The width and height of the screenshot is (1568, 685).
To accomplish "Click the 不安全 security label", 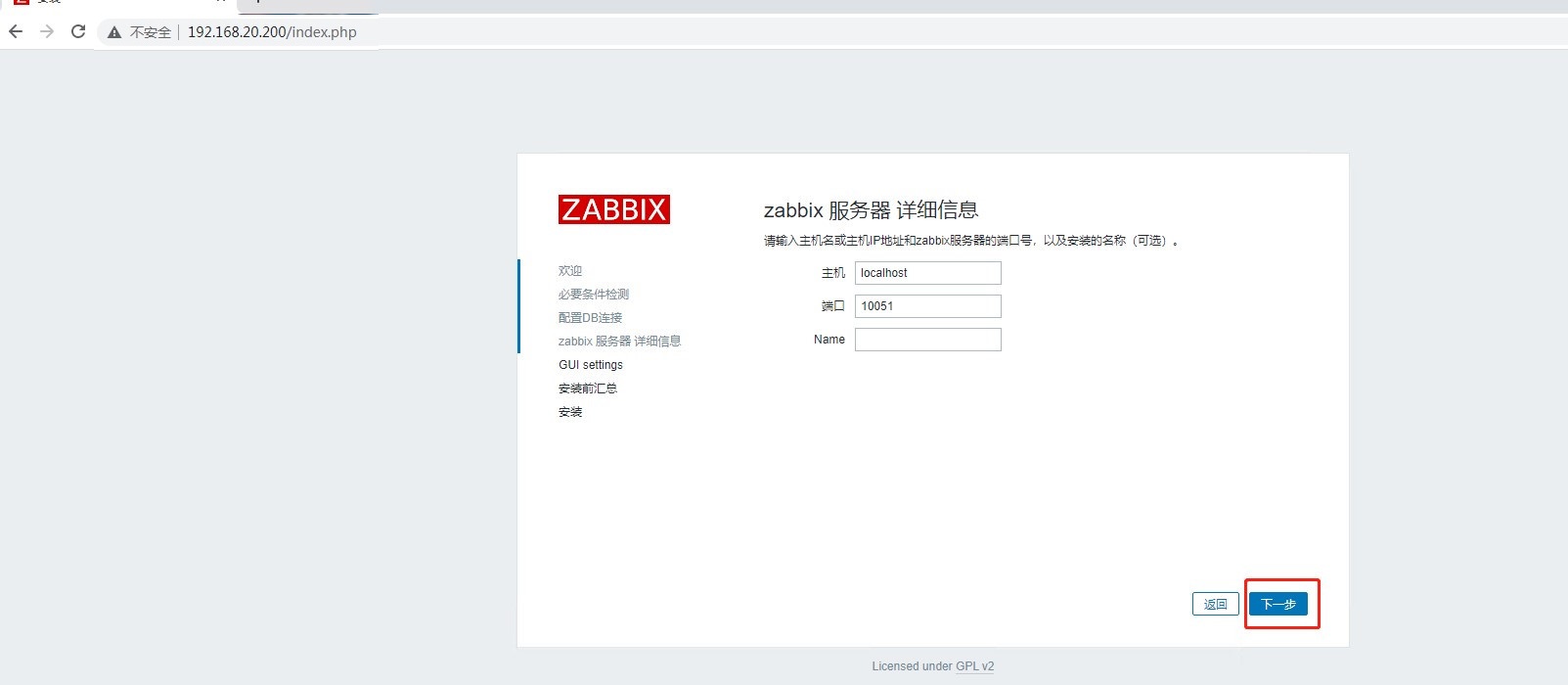I will (x=151, y=32).
